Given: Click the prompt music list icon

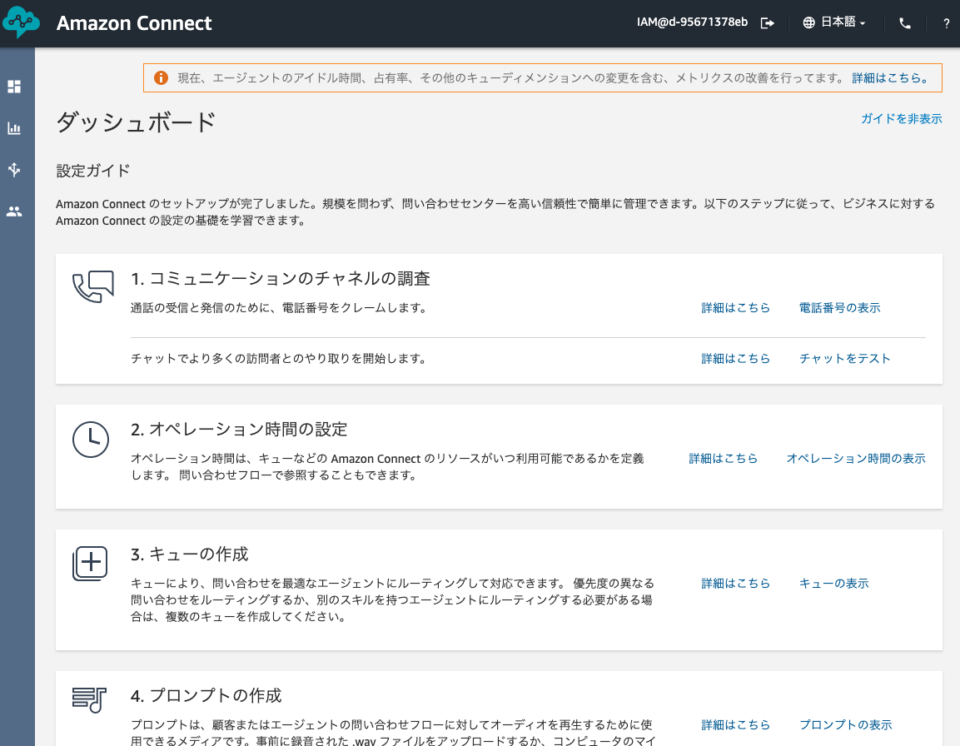Looking at the screenshot, I should (x=89, y=699).
